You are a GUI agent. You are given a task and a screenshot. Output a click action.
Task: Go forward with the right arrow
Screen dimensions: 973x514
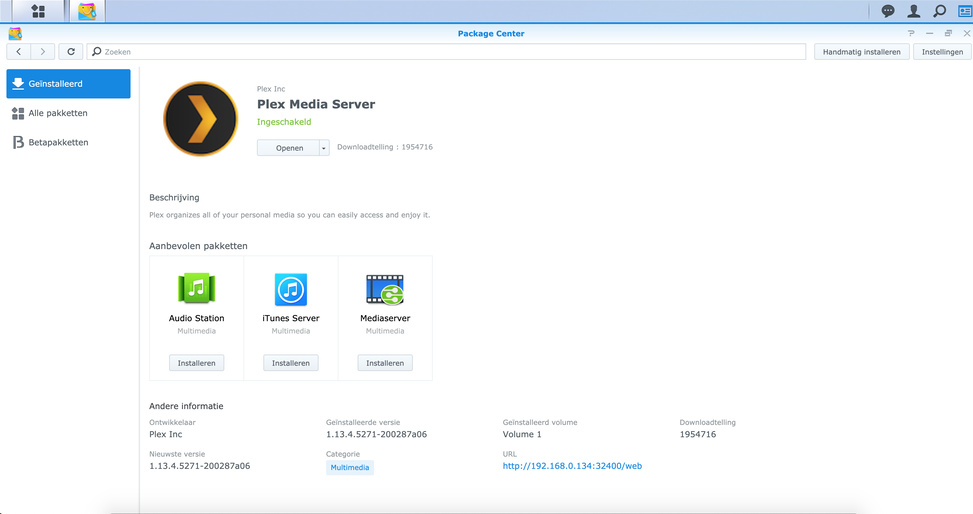[43, 52]
